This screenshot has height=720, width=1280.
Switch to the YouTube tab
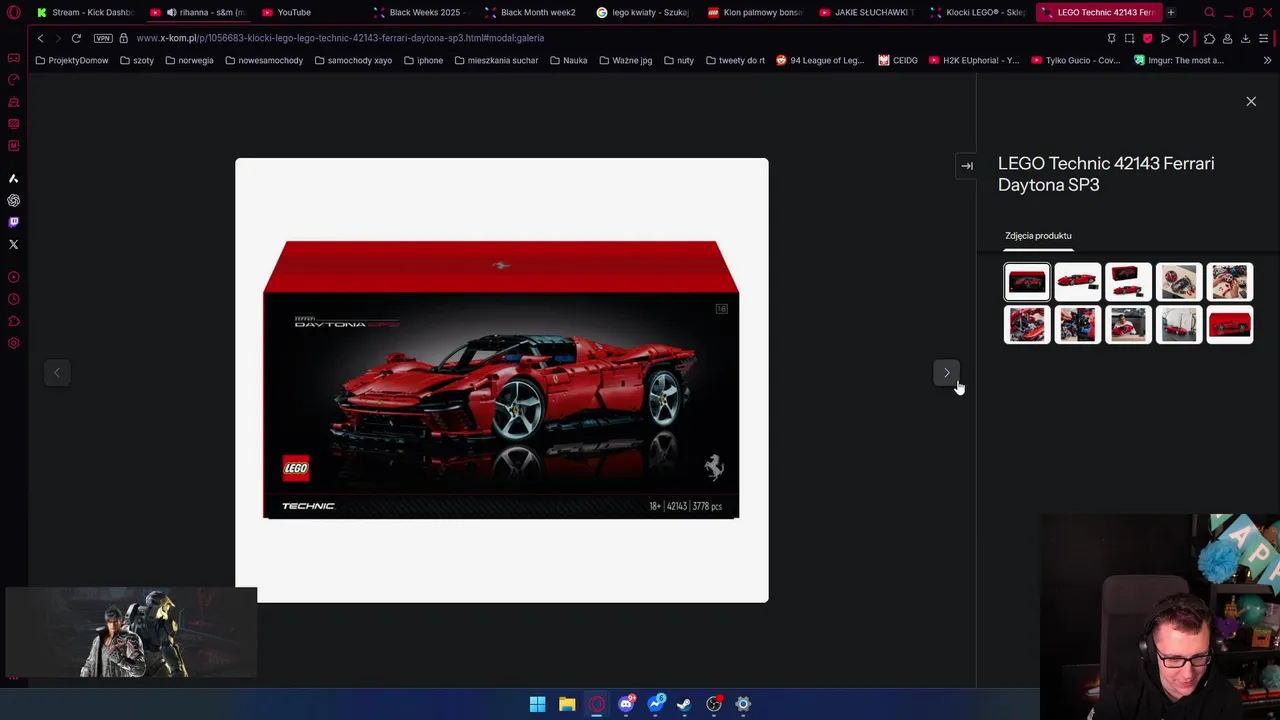coord(310,12)
